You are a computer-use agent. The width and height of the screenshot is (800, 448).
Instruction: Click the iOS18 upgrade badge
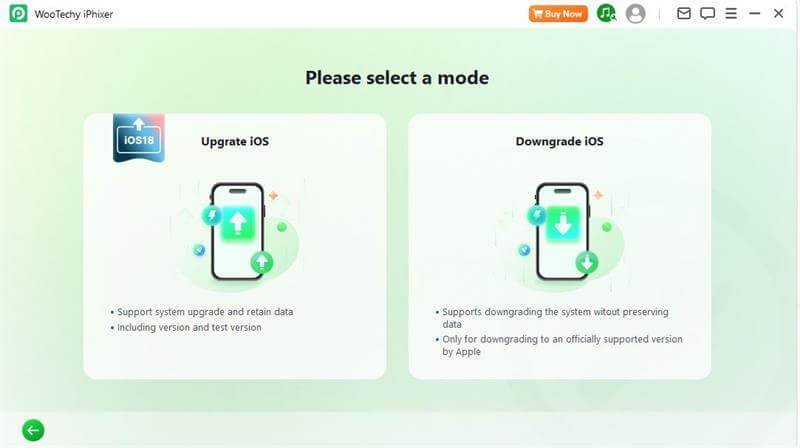tap(139, 138)
